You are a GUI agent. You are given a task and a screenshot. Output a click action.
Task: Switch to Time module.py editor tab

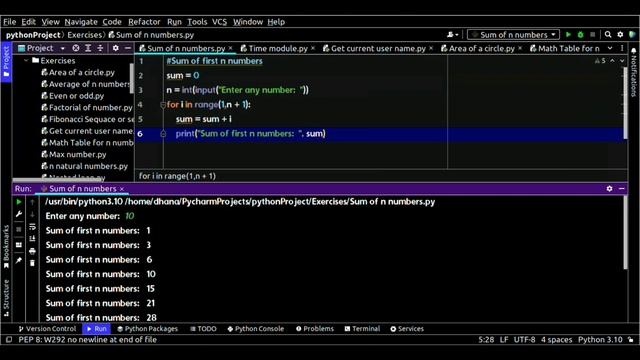tap(278, 48)
